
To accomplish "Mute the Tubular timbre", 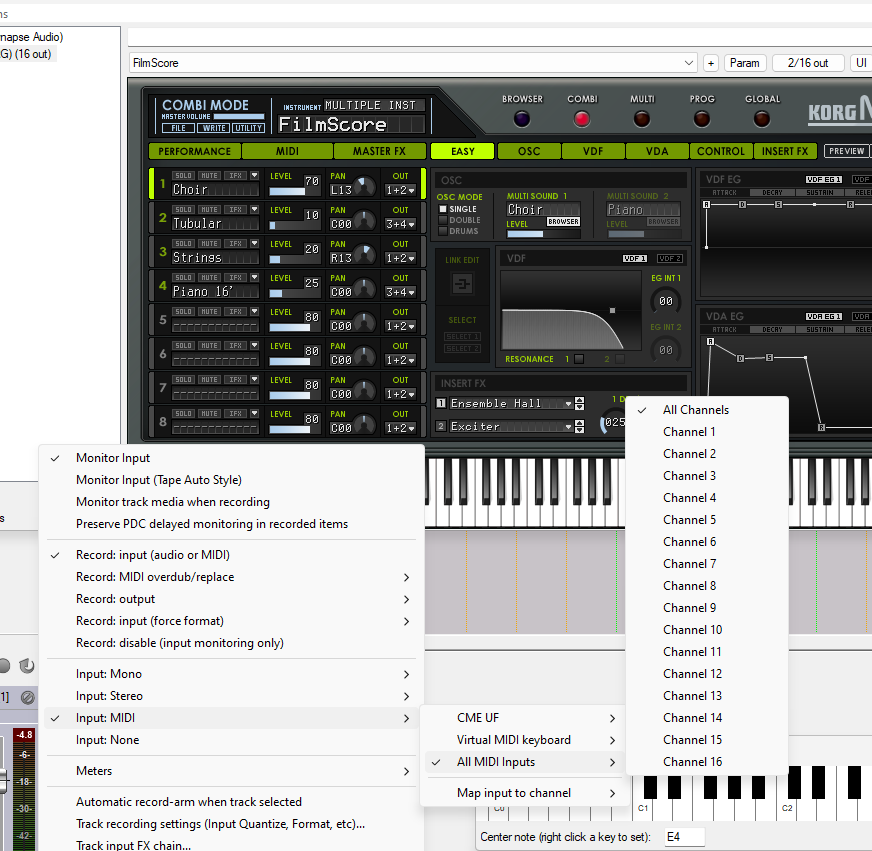I will point(209,210).
